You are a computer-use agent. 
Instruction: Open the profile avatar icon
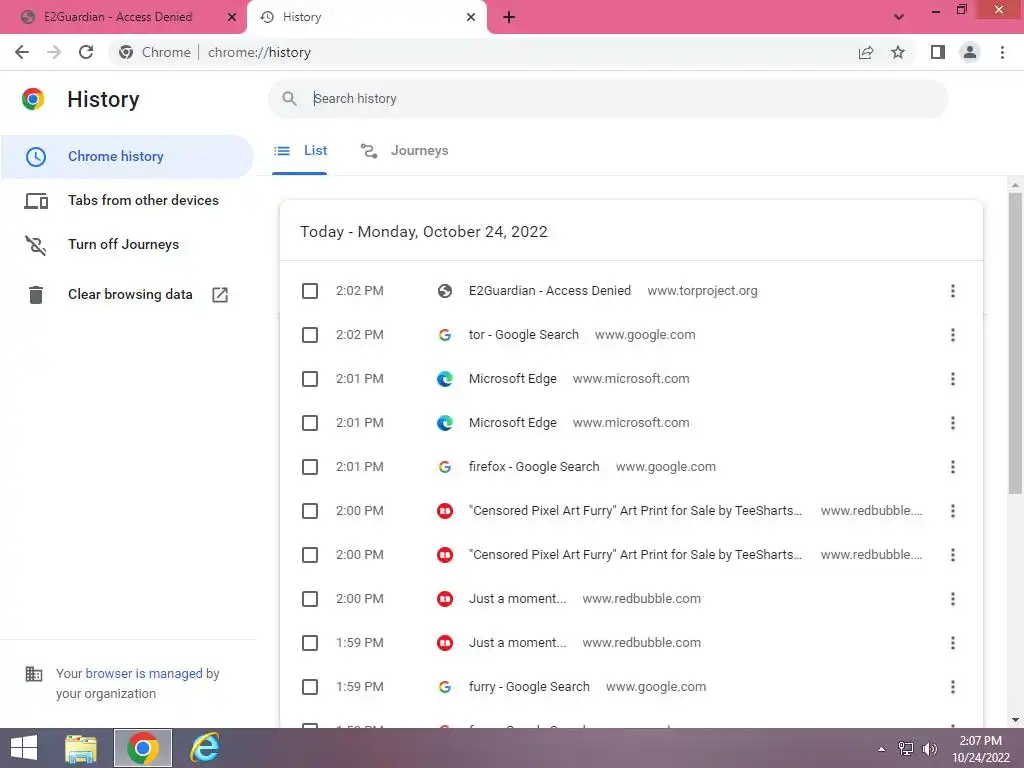click(970, 52)
